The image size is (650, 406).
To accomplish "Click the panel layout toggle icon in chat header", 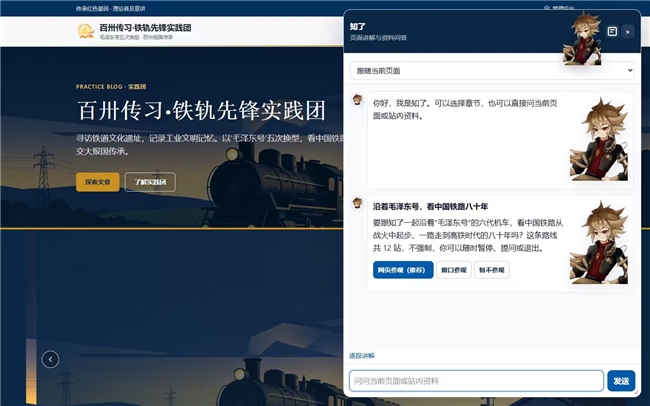I will [x=612, y=32].
